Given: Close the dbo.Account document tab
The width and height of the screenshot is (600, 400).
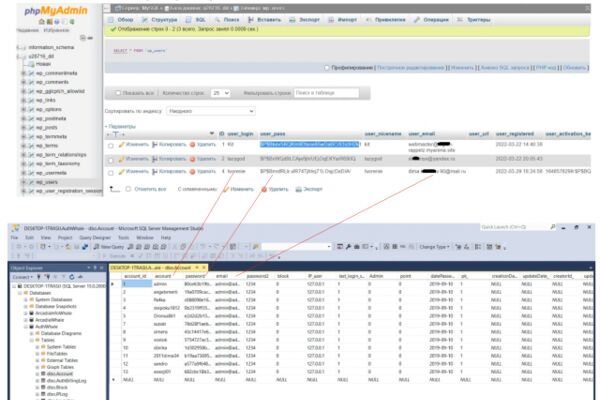Looking at the screenshot, I should click(x=204, y=268).
